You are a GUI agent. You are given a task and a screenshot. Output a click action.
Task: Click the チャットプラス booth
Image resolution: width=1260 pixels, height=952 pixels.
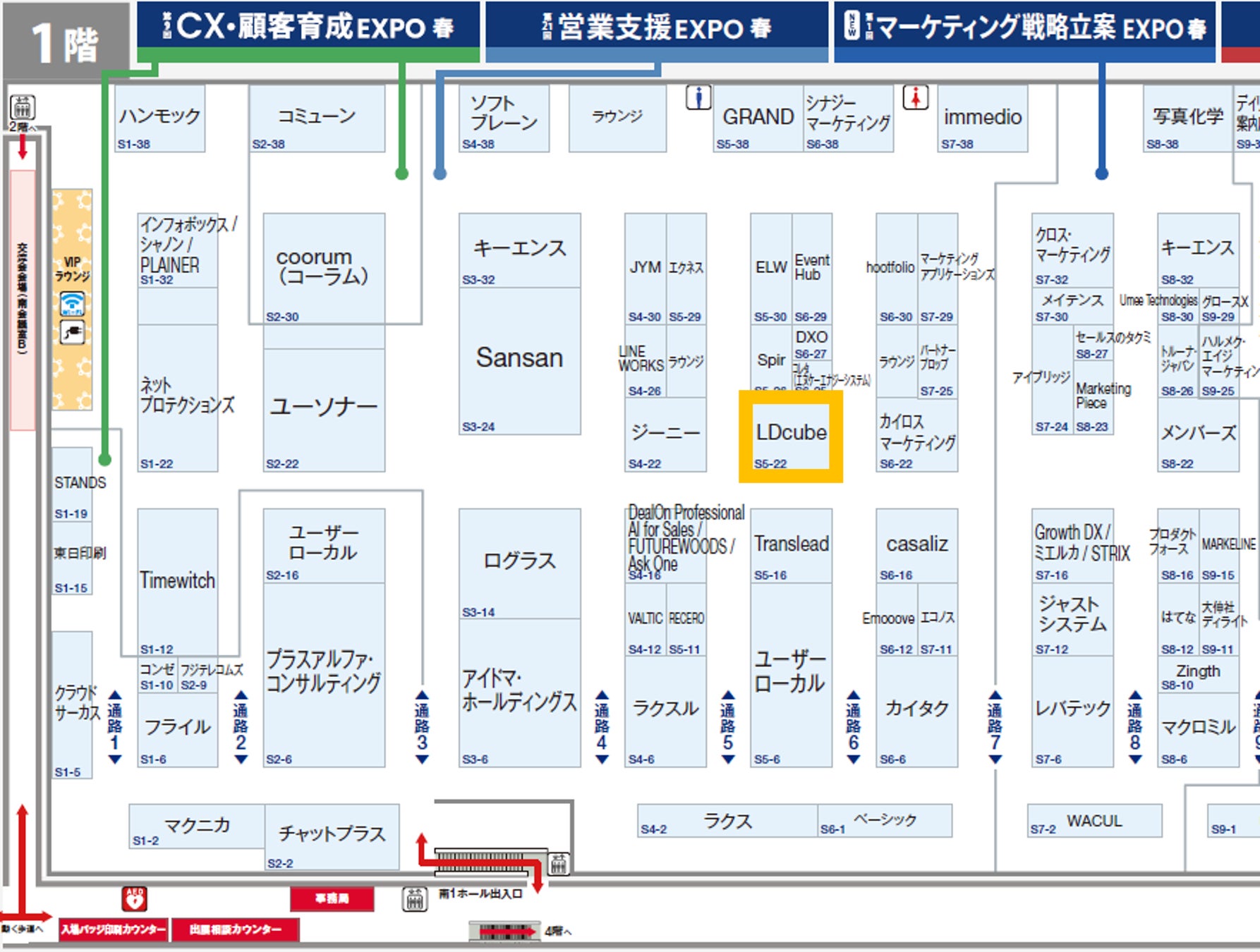point(332,837)
